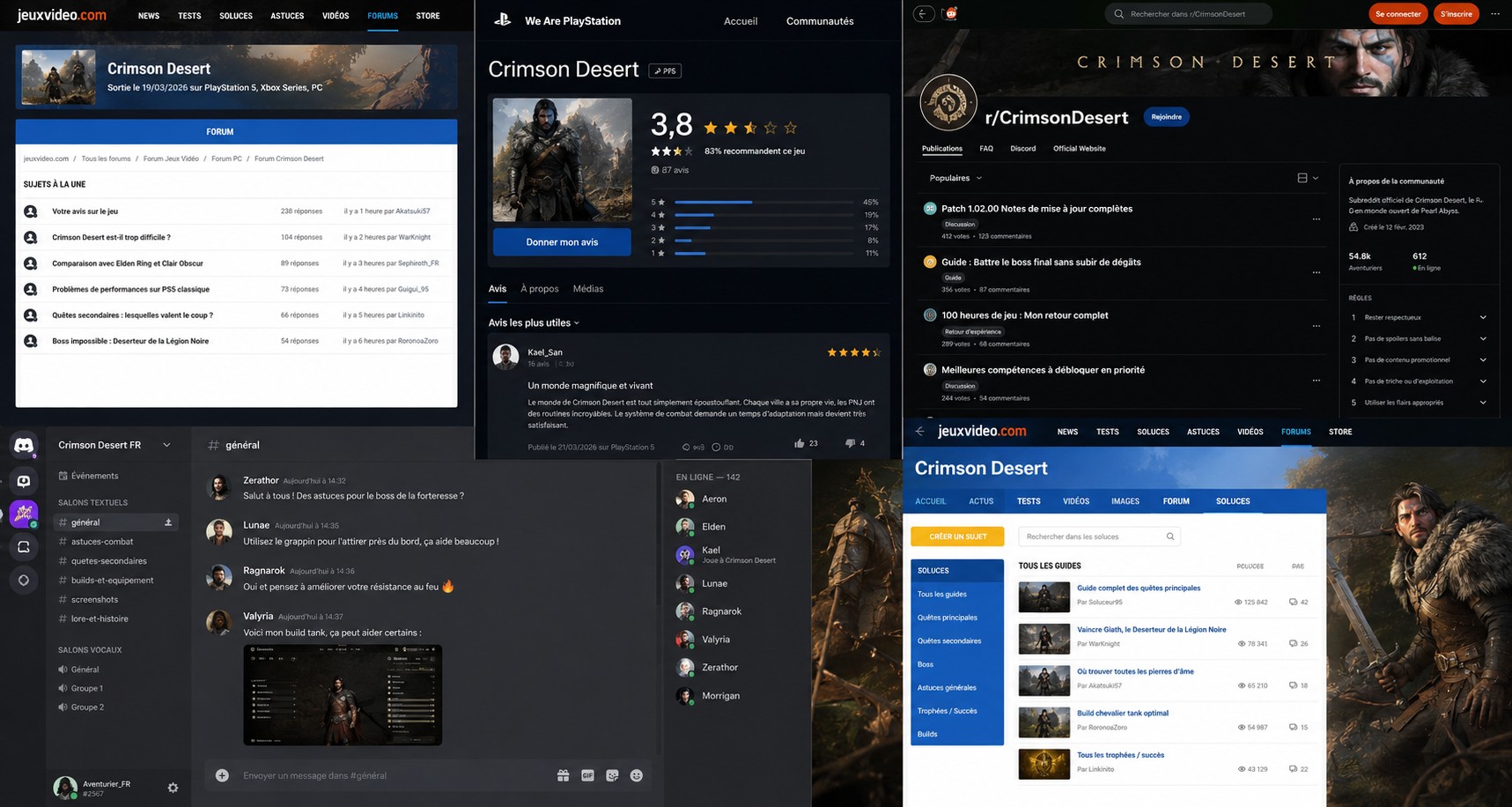The width and height of the screenshot is (1512, 807).
Task: Click the r/CrimsonDesert community avatar
Action: (948, 103)
